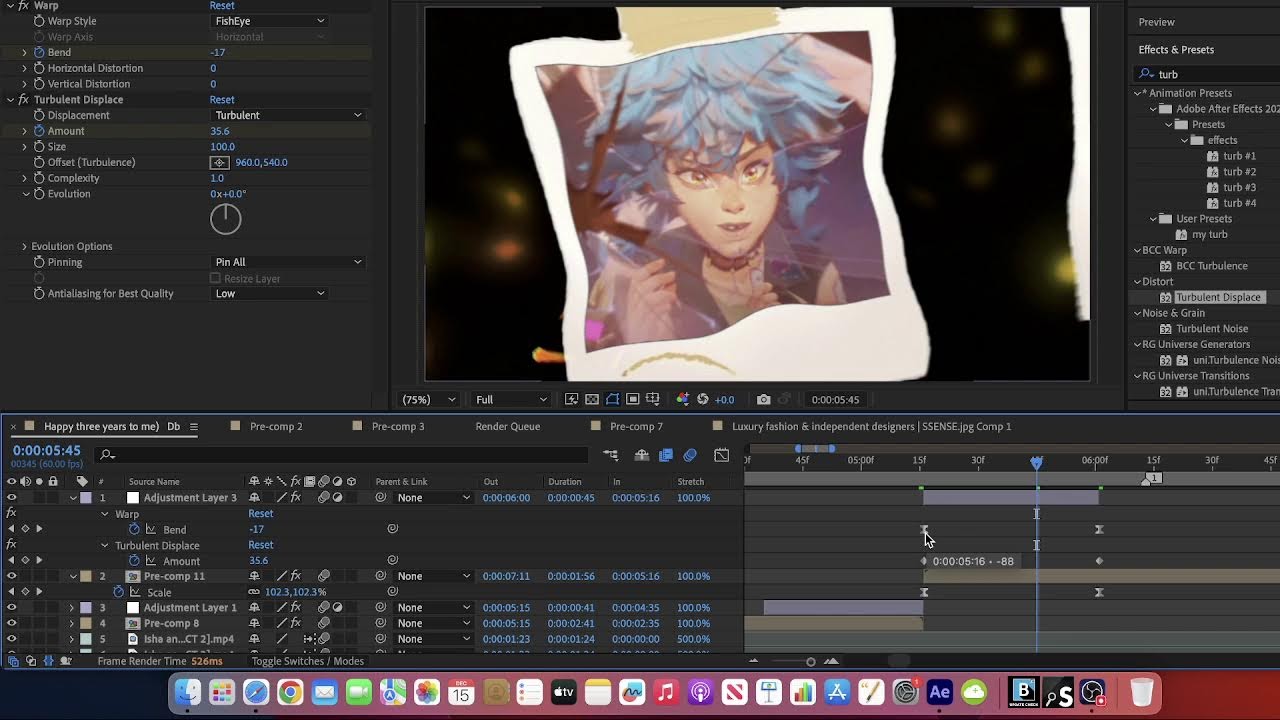Reset Turbulent Displace in Effect Controls
The image size is (1280, 720).
click(x=222, y=100)
